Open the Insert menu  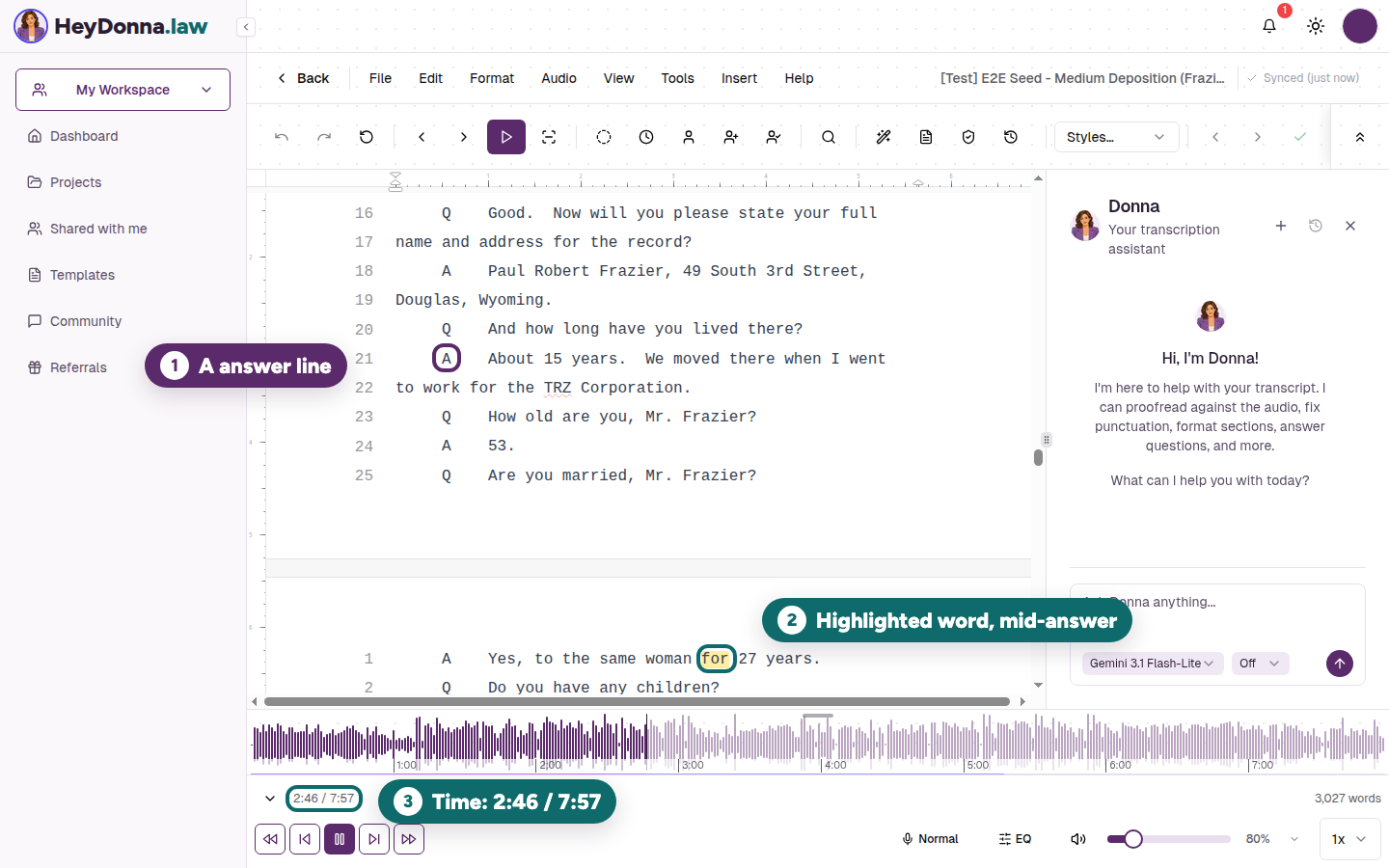coord(739,78)
